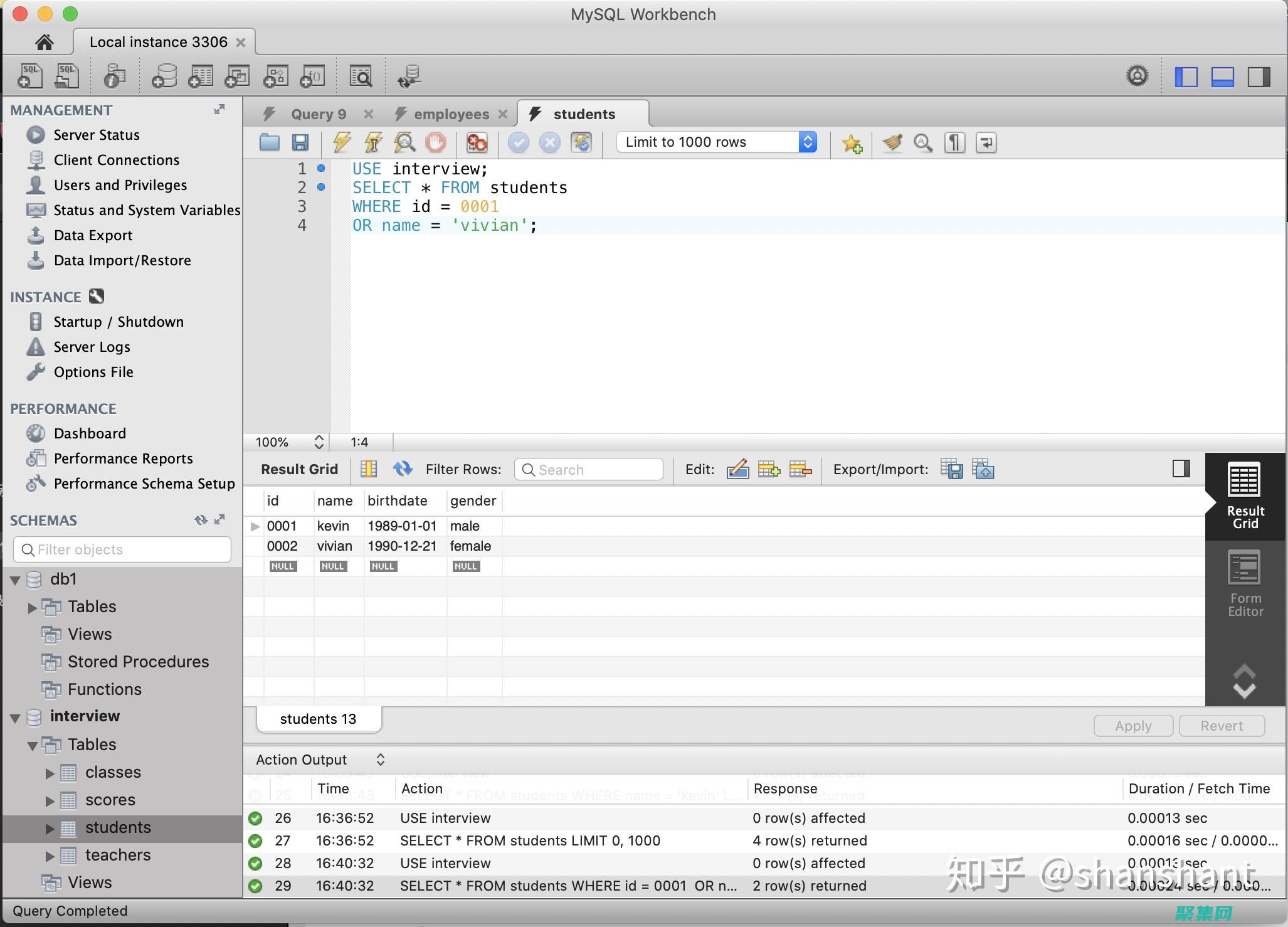Screen dimensions: 1288x927
Task: Toggle the Action Output panel expander arrow
Action: click(380, 758)
